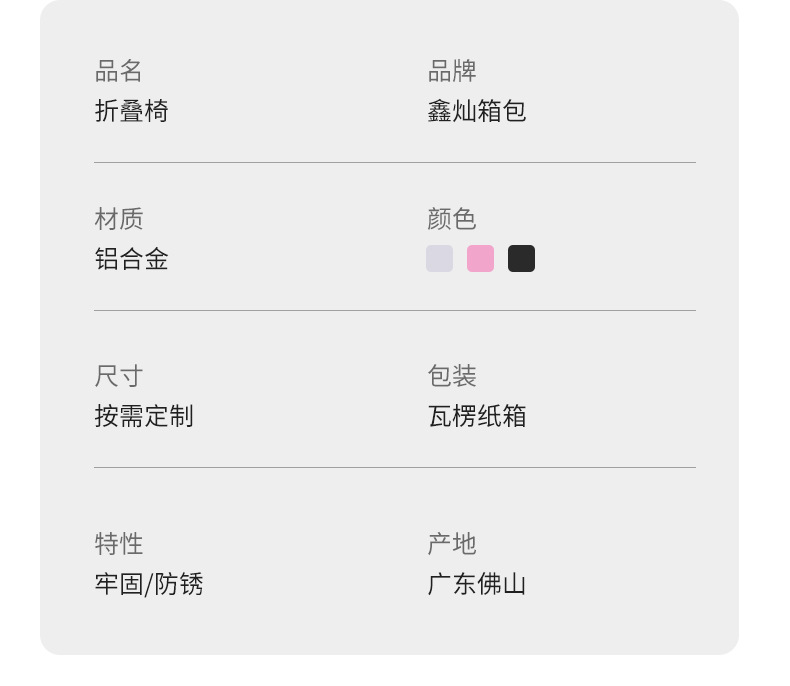Viewport: 790px width, 686px height.
Task: Click the 广东佛山 origin value
Action: click(x=476, y=584)
